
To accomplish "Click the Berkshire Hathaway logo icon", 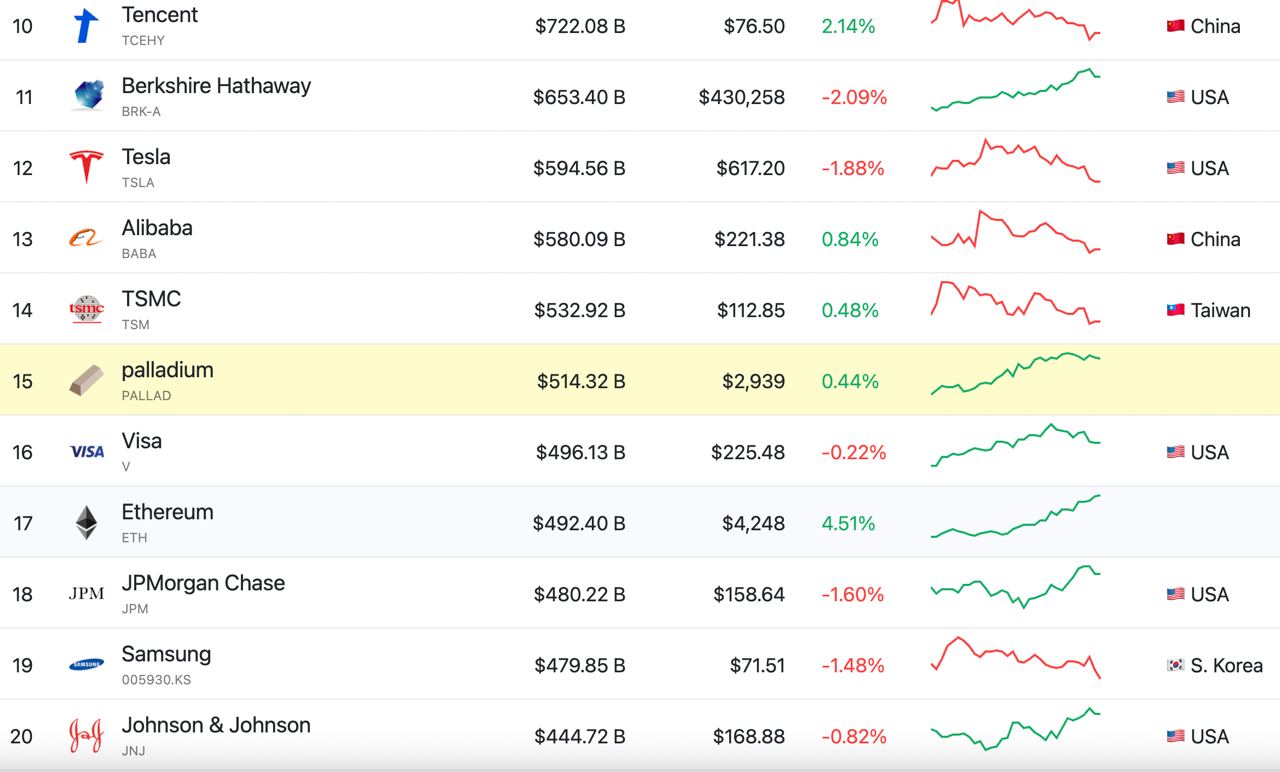I will coord(88,96).
